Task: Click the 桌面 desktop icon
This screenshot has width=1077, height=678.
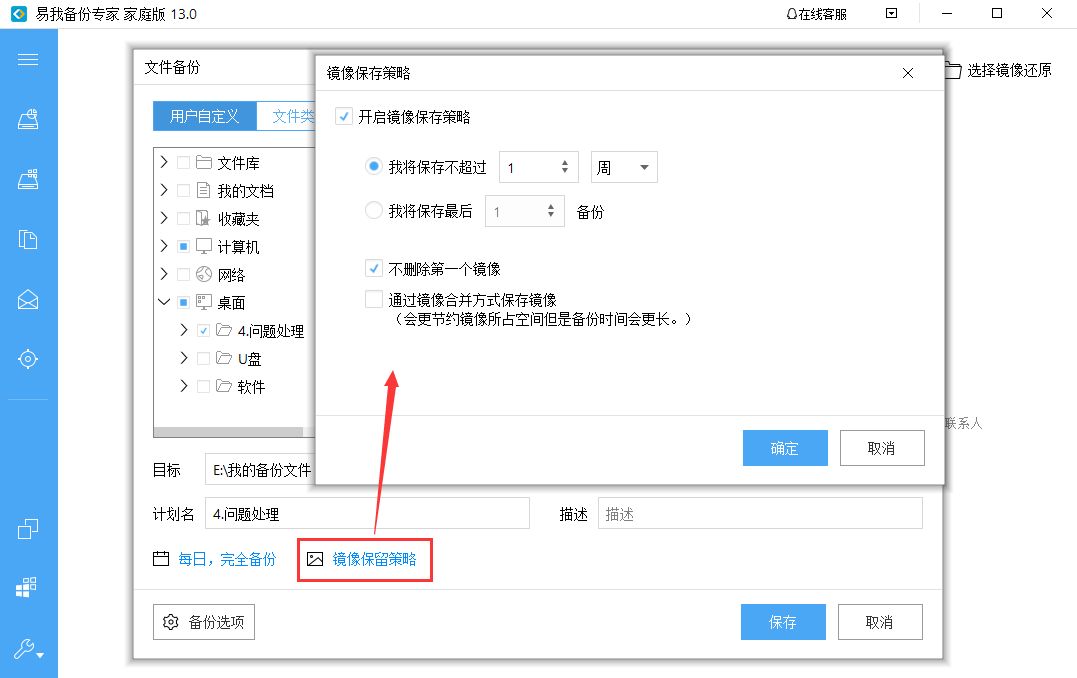Action: click(203, 302)
